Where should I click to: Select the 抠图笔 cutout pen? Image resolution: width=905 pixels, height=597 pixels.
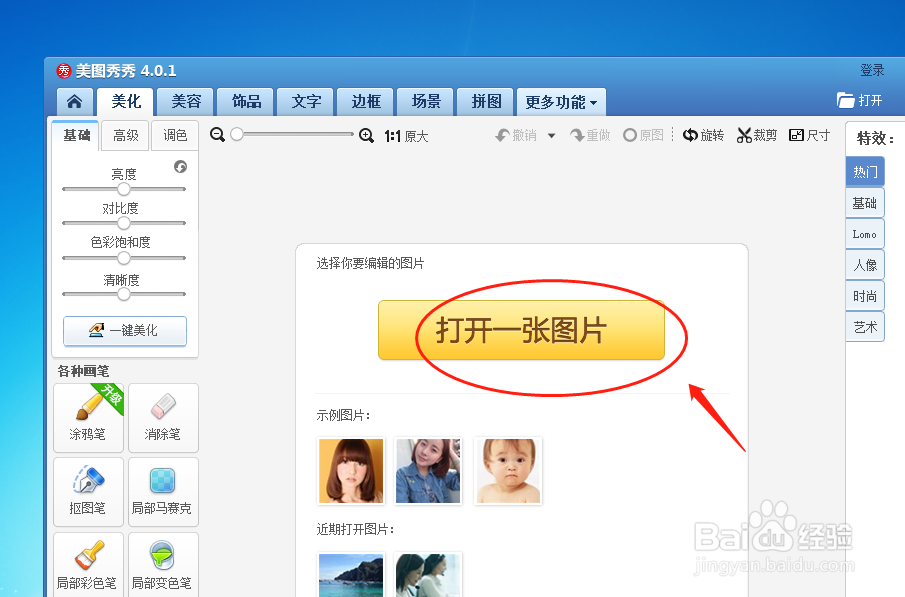pos(88,492)
